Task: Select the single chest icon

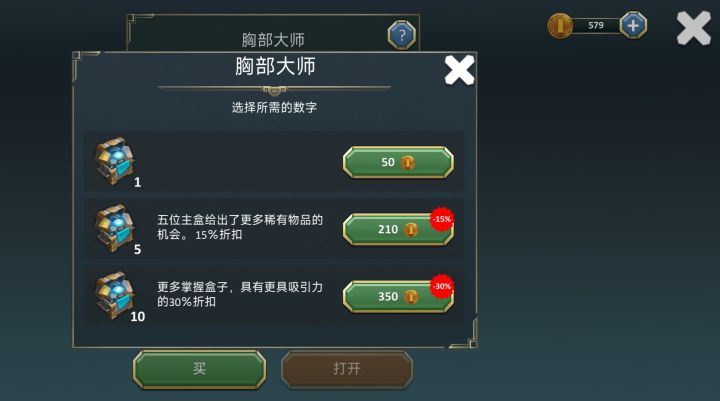Action: pyautogui.click(x=115, y=161)
